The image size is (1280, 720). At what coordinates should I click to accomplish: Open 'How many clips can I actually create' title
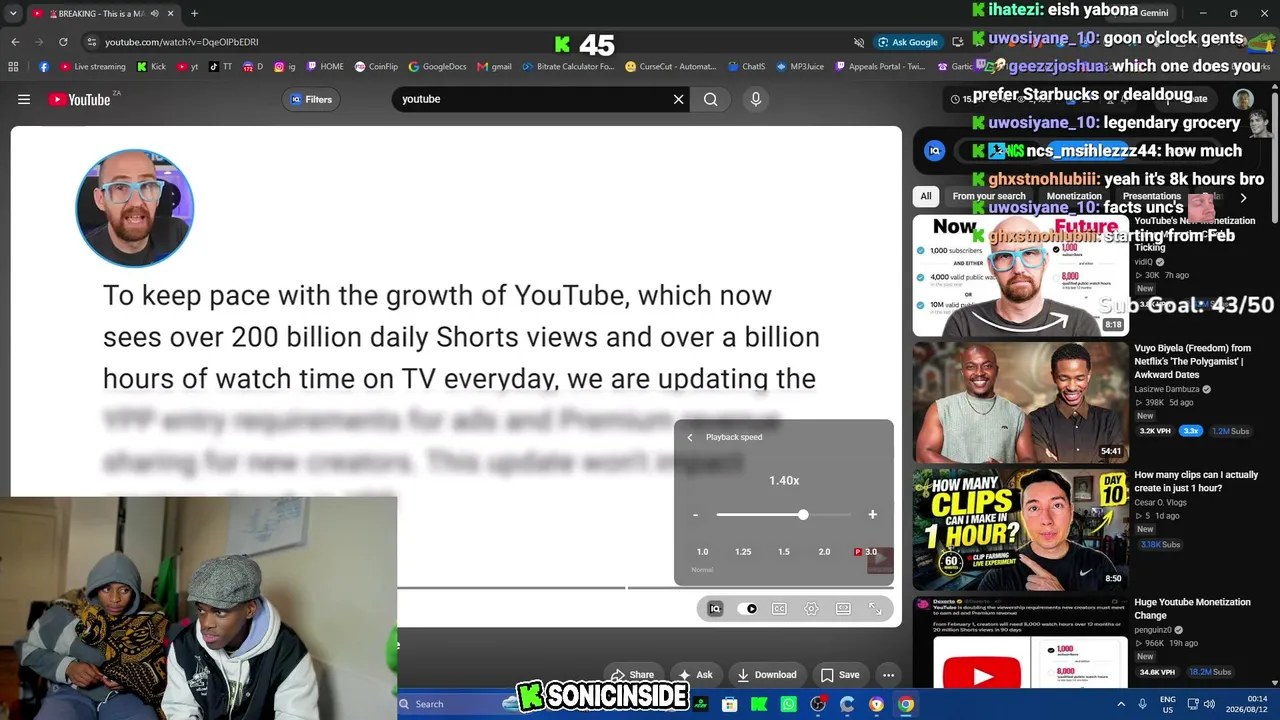pyautogui.click(x=1196, y=482)
